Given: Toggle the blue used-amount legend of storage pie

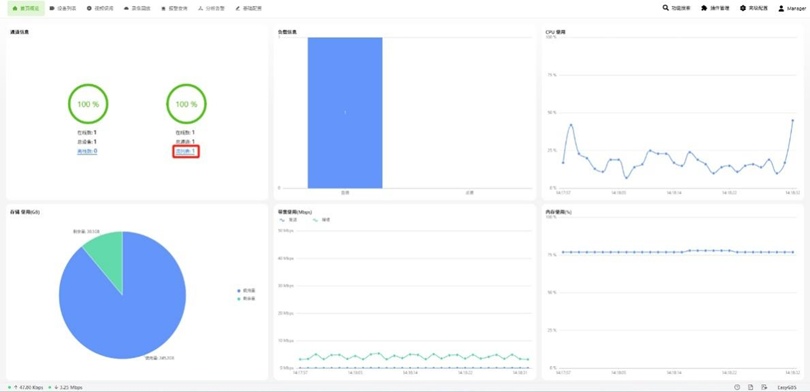Looking at the screenshot, I should tap(246, 291).
